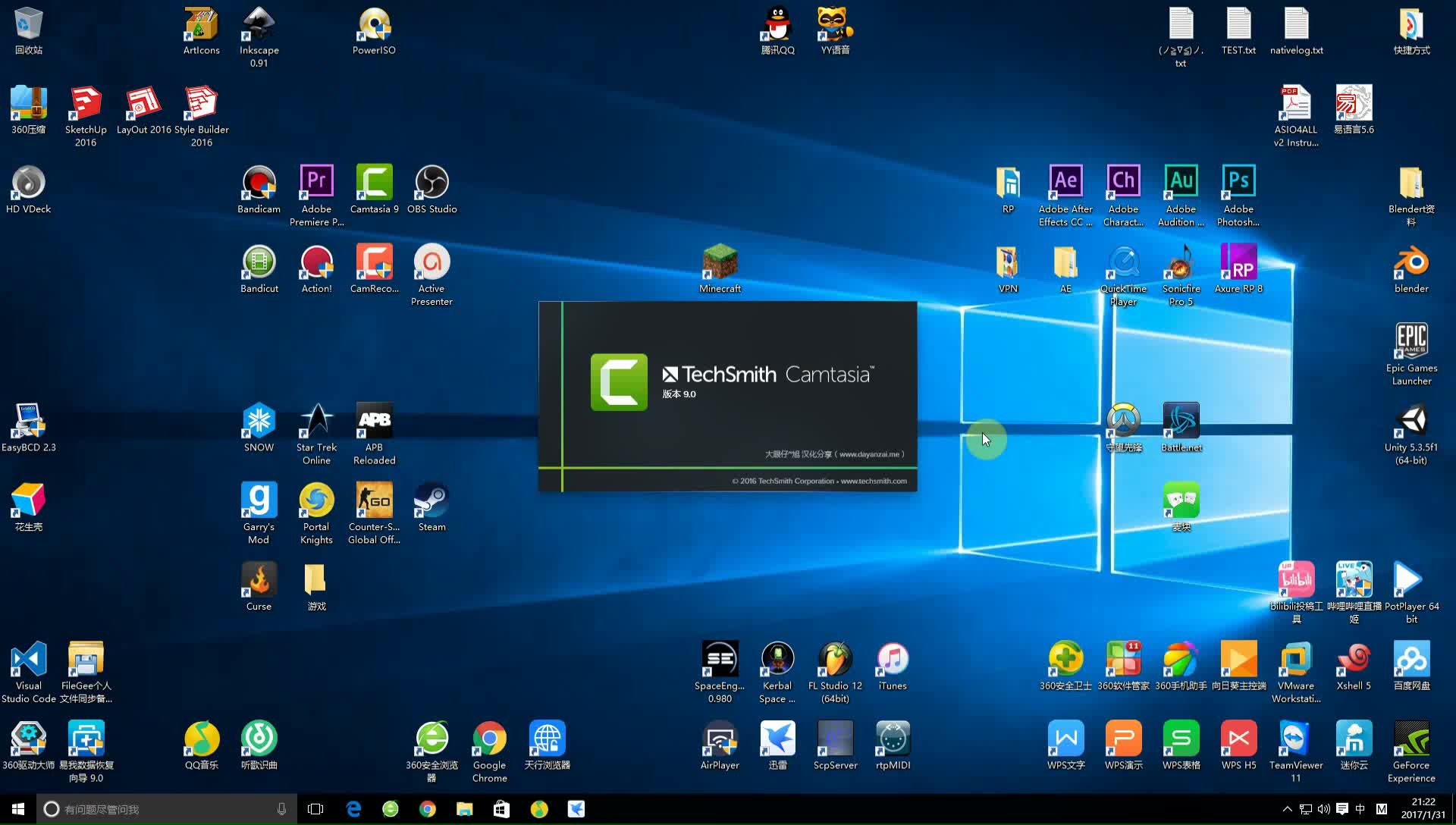Select the VMware Workstation shortcut
This screenshot has width=1456, height=825.
coord(1296,673)
